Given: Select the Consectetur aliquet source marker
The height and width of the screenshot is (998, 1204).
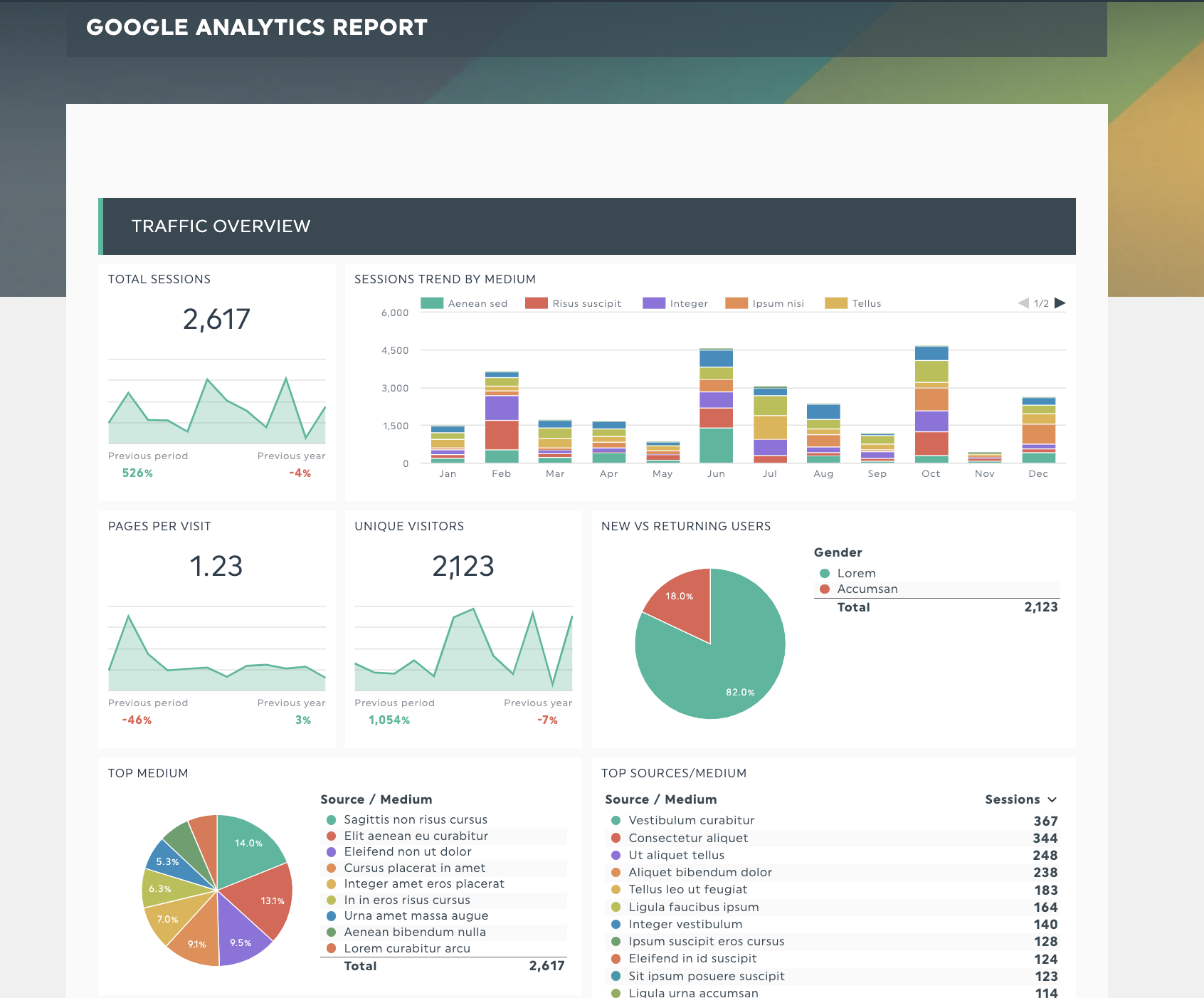Looking at the screenshot, I should (x=615, y=838).
